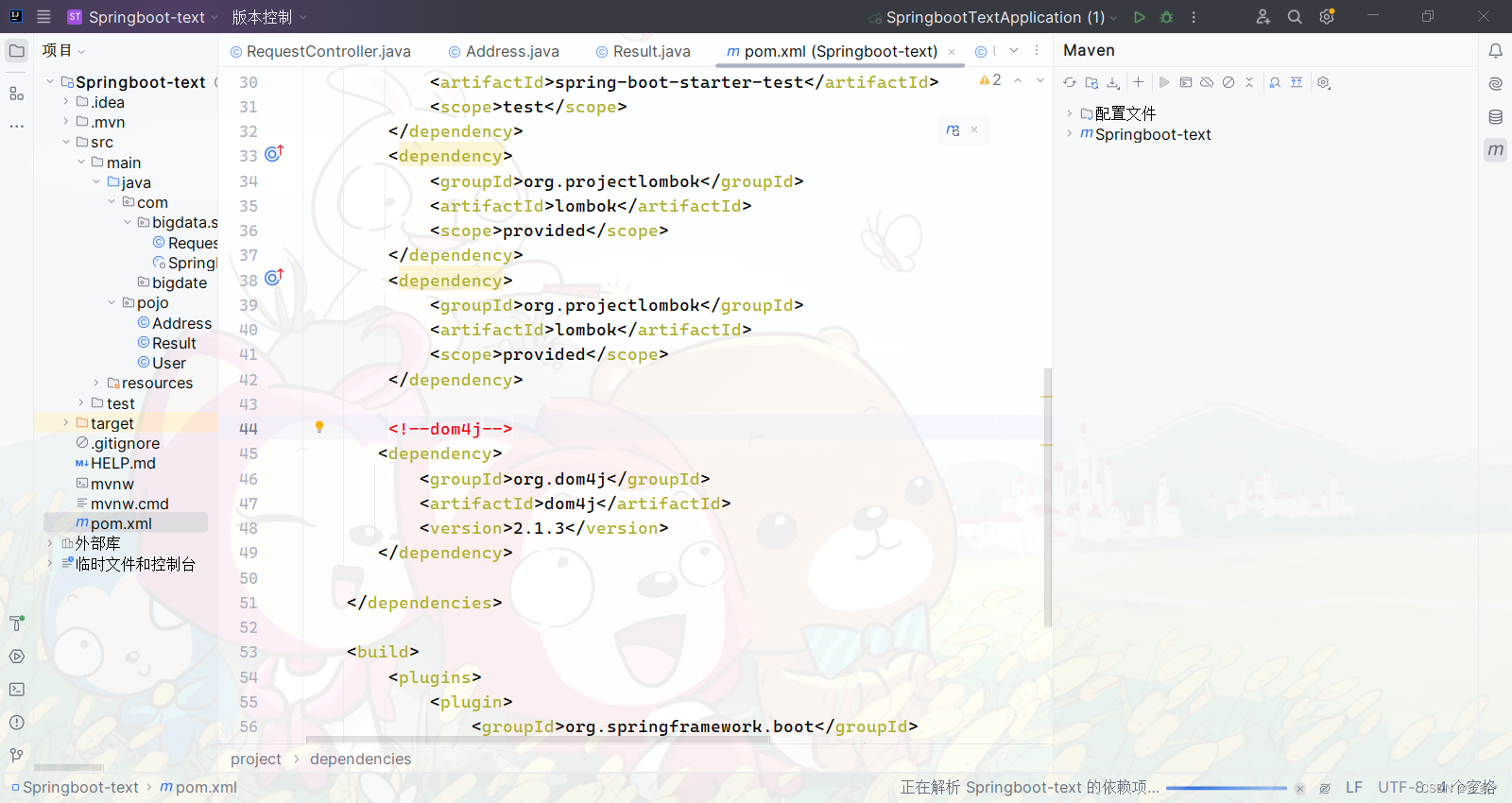Close the pom.xml editor tab
1512x803 pixels.
coord(952,52)
